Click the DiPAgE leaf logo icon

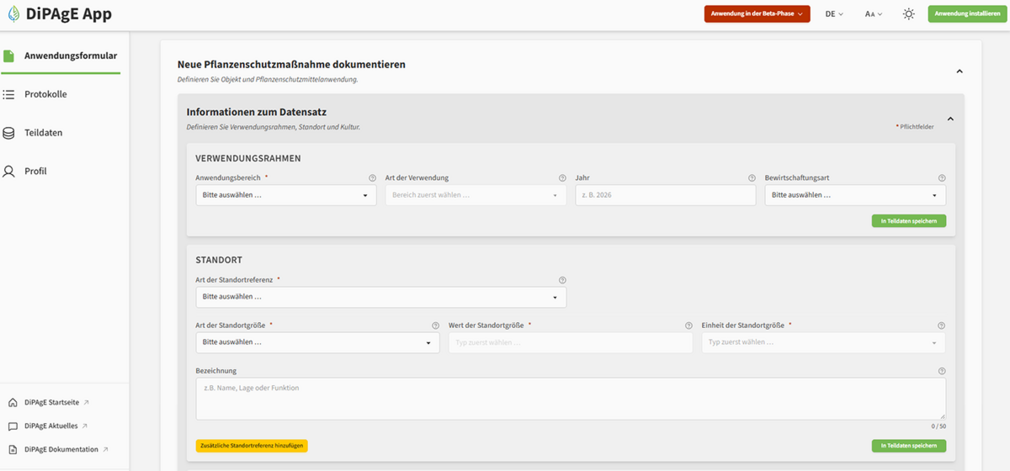point(13,14)
